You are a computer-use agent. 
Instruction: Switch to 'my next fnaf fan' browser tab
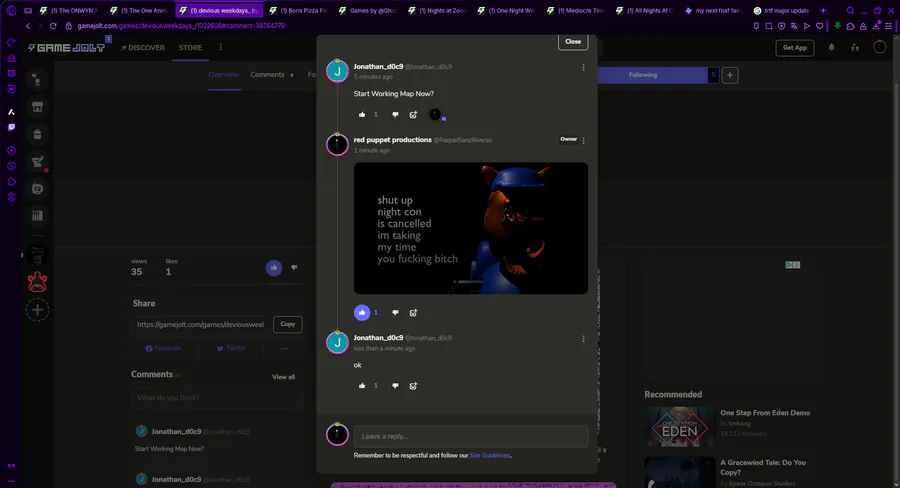pos(715,10)
